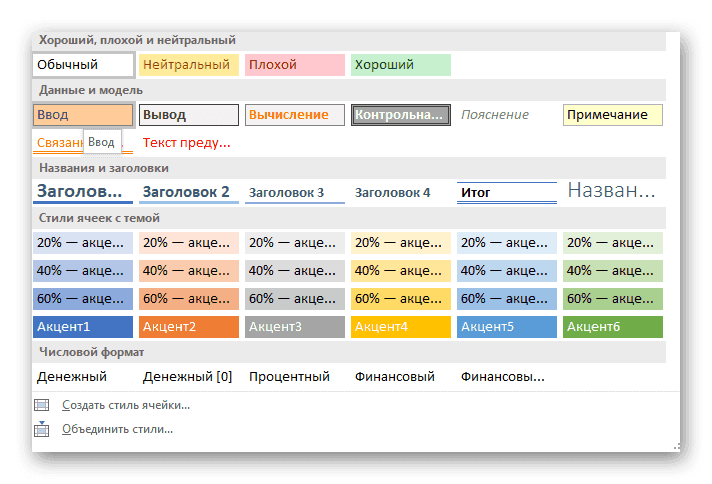The width and height of the screenshot is (712, 484).
Task: Apply the Заголовок 3 style
Action: tap(295, 192)
